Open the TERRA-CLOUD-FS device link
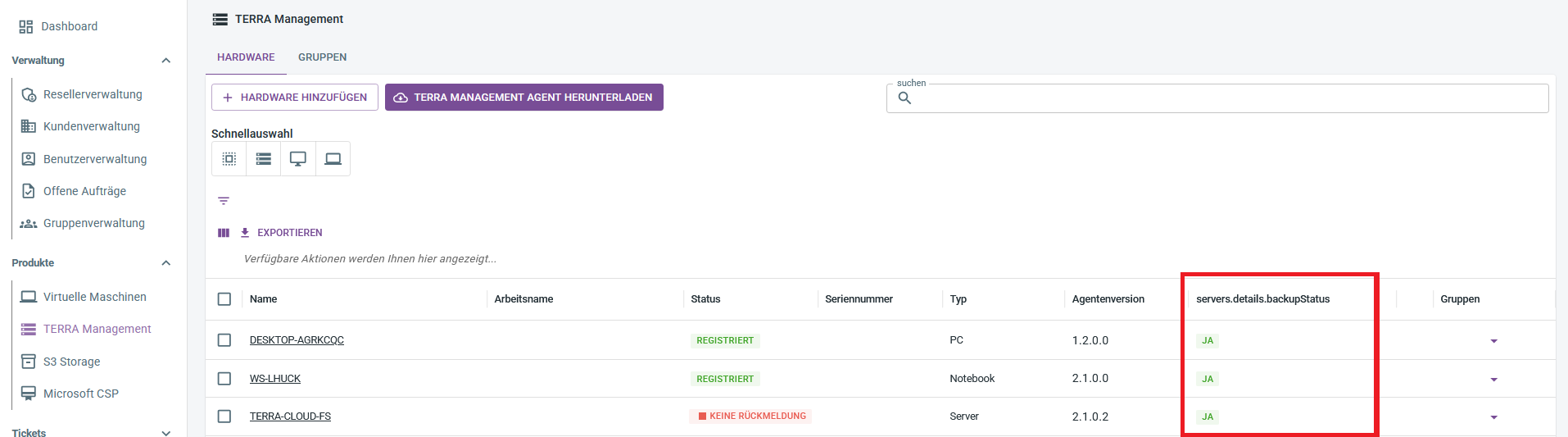This screenshot has width=1568, height=437. (x=290, y=417)
